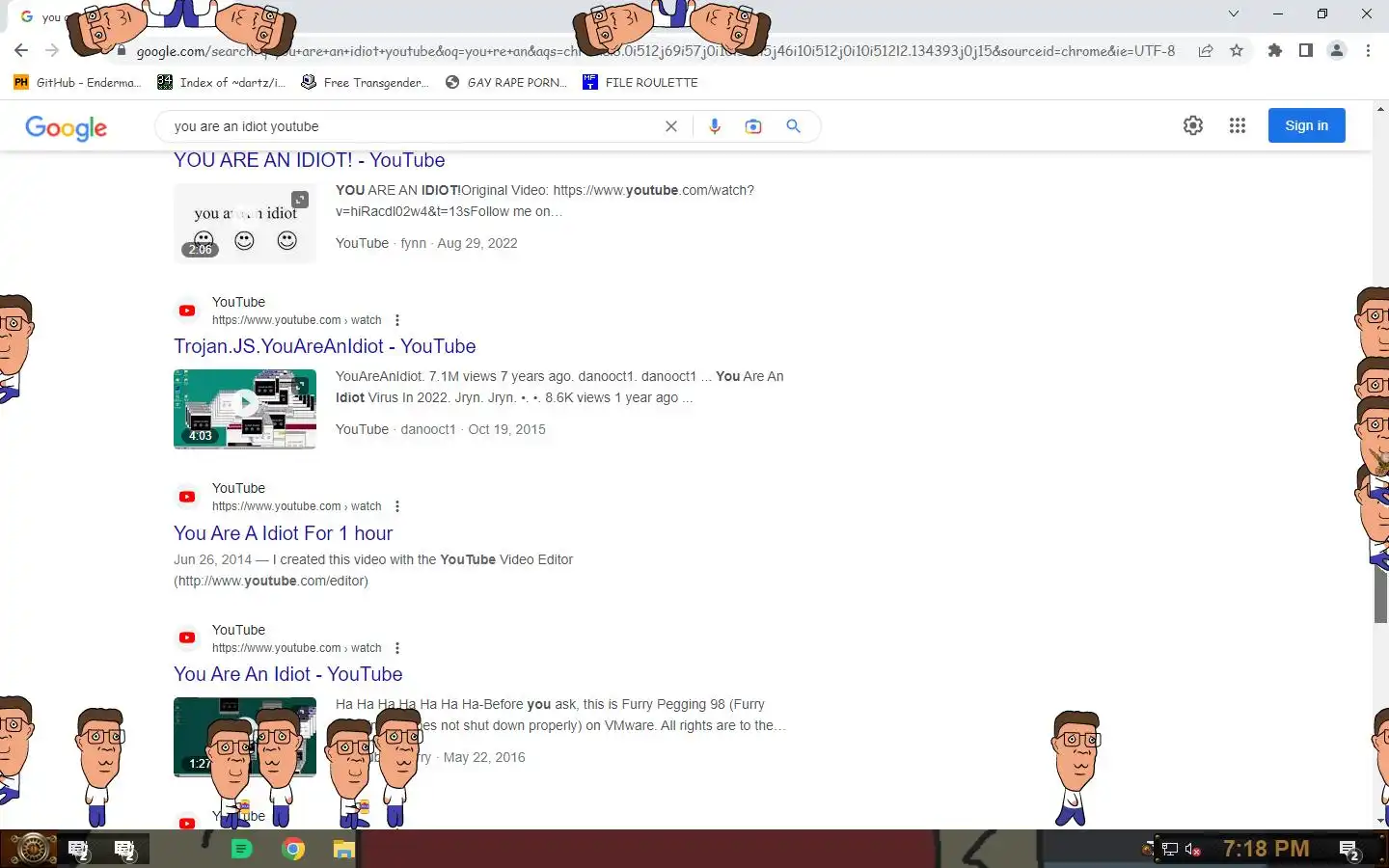Open You Are An Idiot - YouTube link

(287, 674)
